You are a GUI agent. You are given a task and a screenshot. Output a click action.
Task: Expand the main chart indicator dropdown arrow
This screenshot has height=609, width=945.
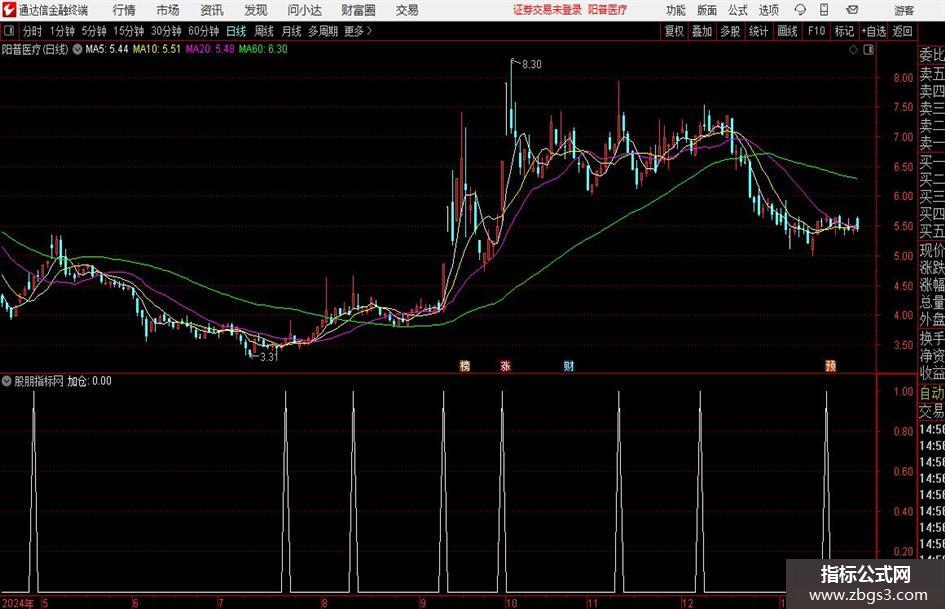coord(77,49)
